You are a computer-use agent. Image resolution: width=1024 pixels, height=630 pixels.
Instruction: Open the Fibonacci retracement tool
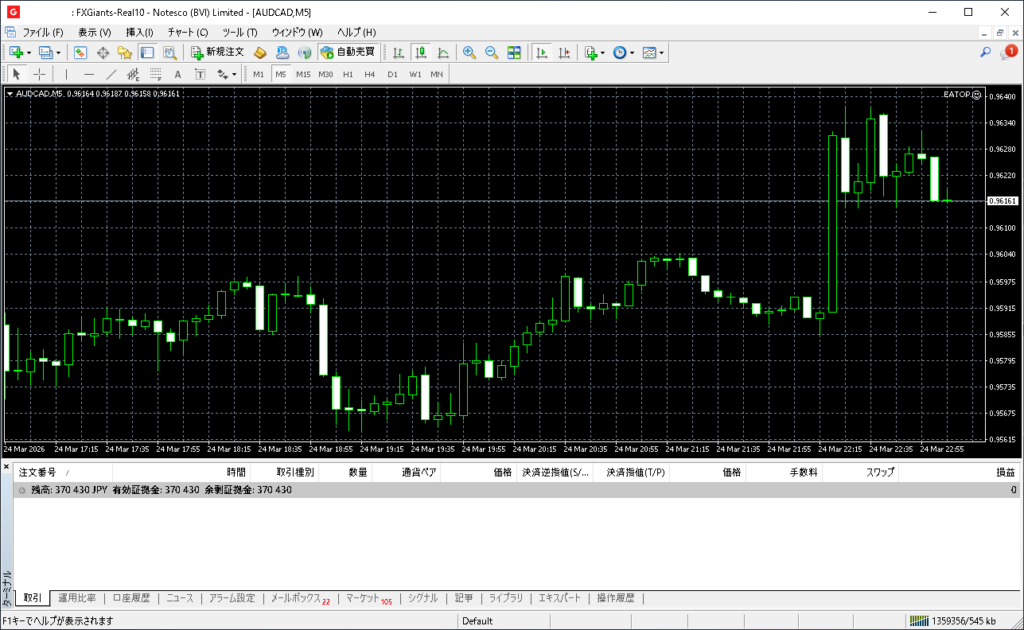coord(155,74)
